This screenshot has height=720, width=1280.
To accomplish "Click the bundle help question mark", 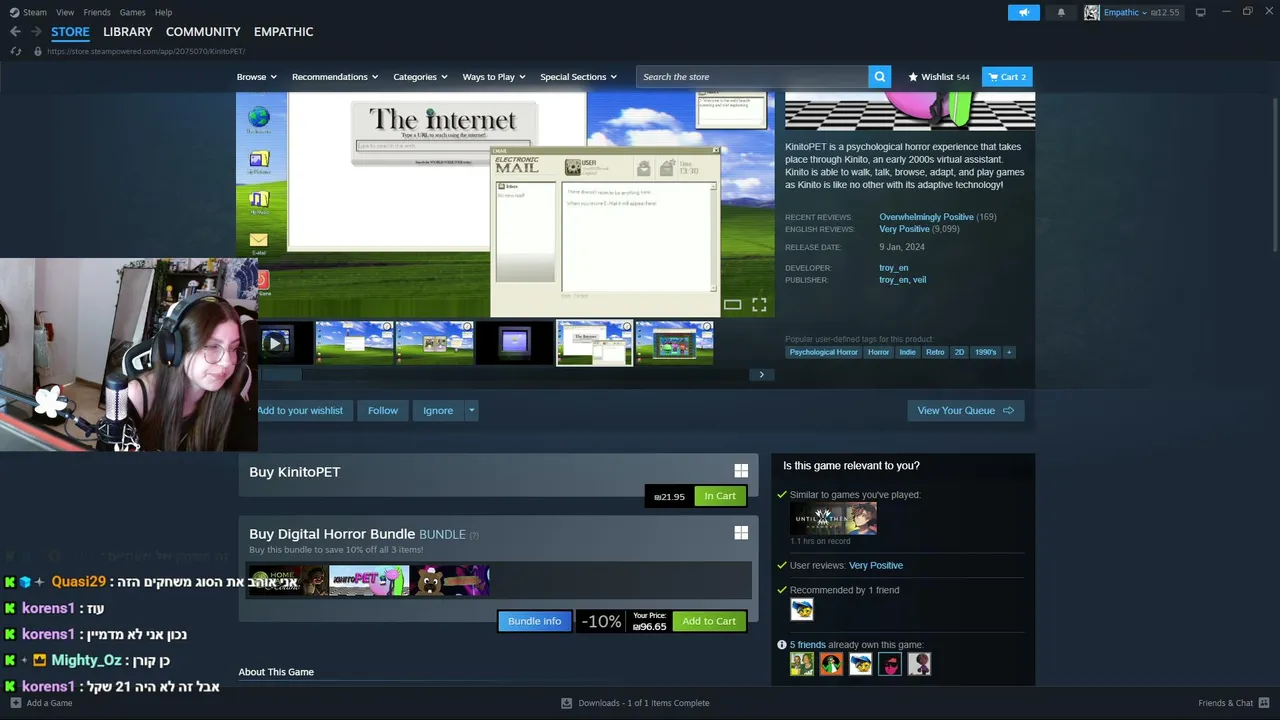I will [x=474, y=535].
